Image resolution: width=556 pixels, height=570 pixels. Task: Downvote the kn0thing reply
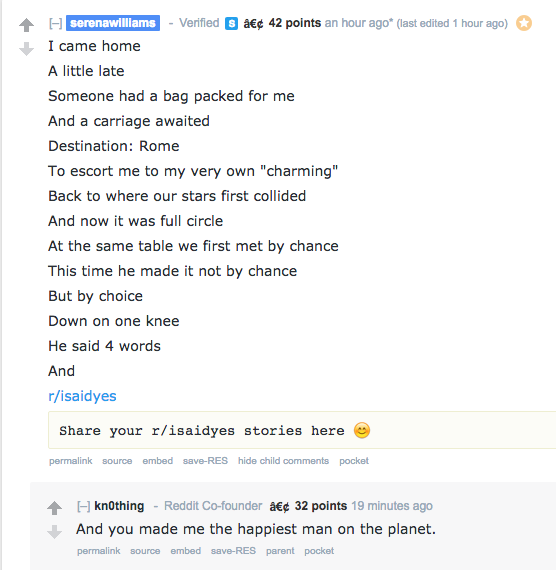coord(55,531)
